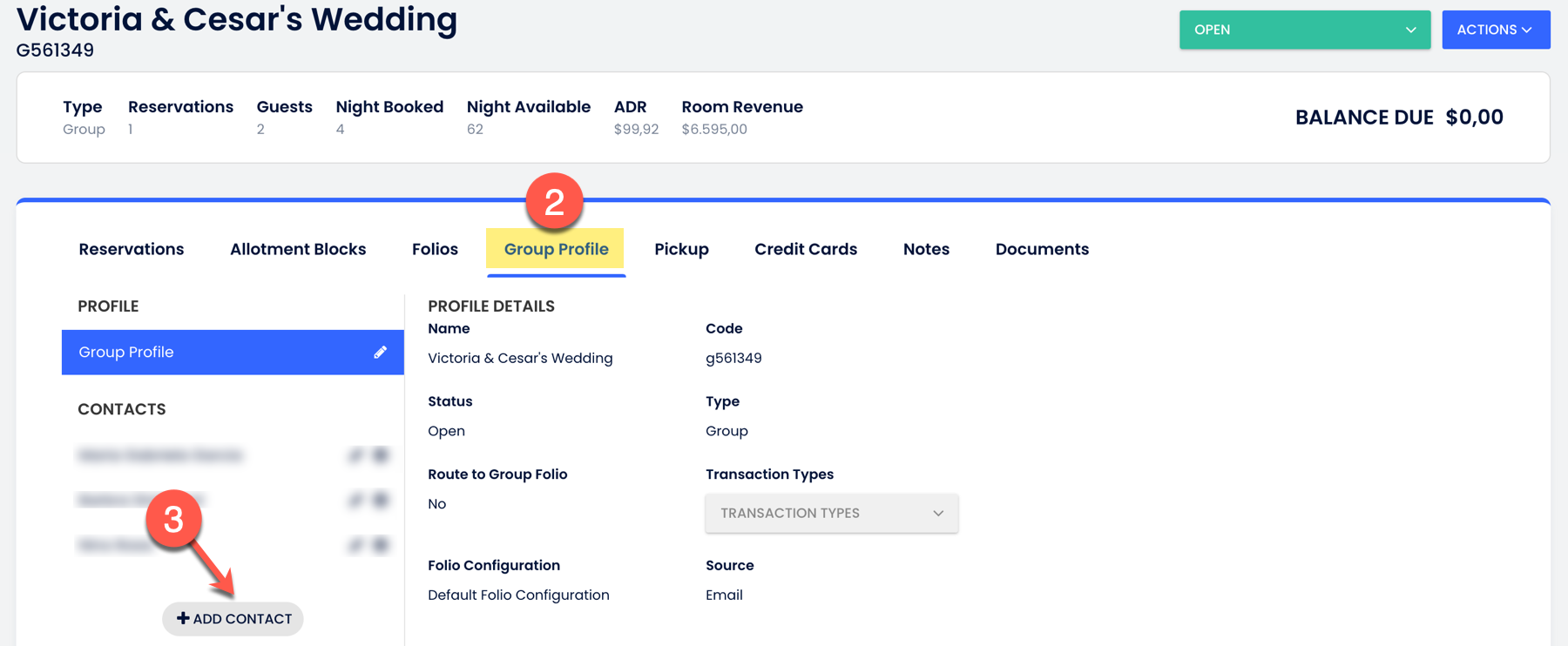Edit the third contact with pencil icon

click(x=355, y=545)
